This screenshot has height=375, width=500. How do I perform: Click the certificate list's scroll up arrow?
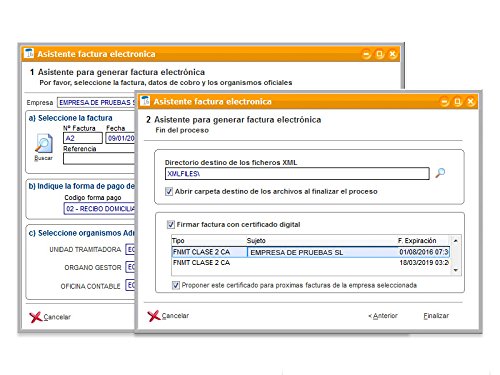(x=456, y=241)
